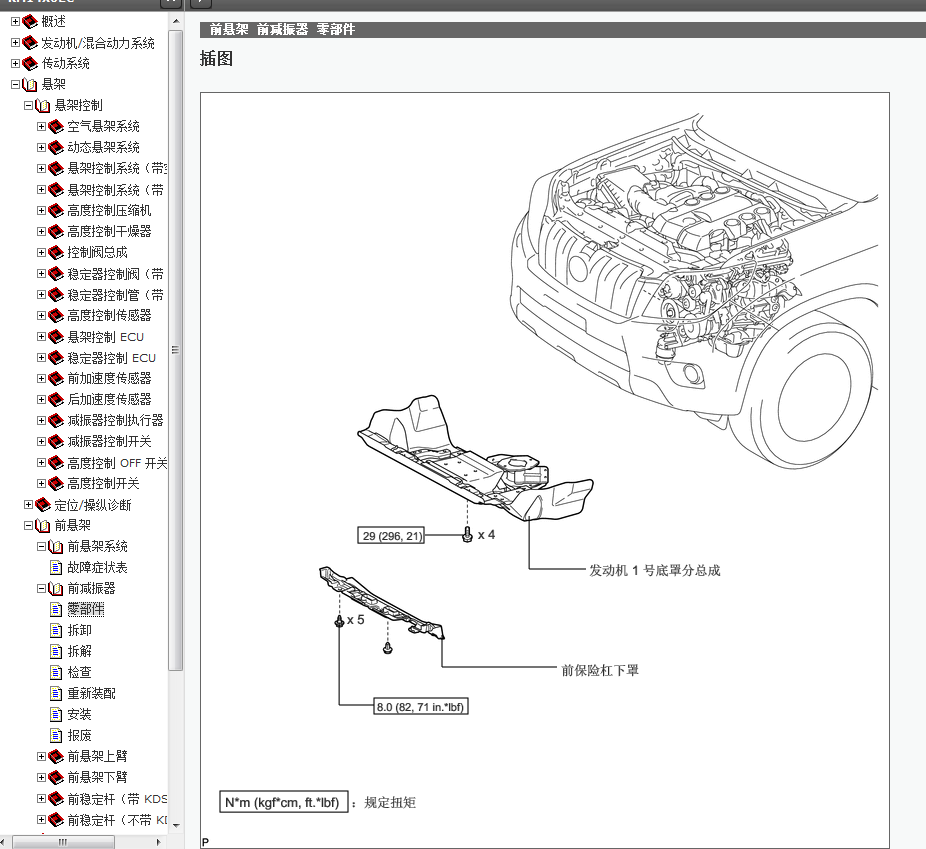Expand the 高度控制开关 node
The image size is (926, 849).
click(41, 484)
